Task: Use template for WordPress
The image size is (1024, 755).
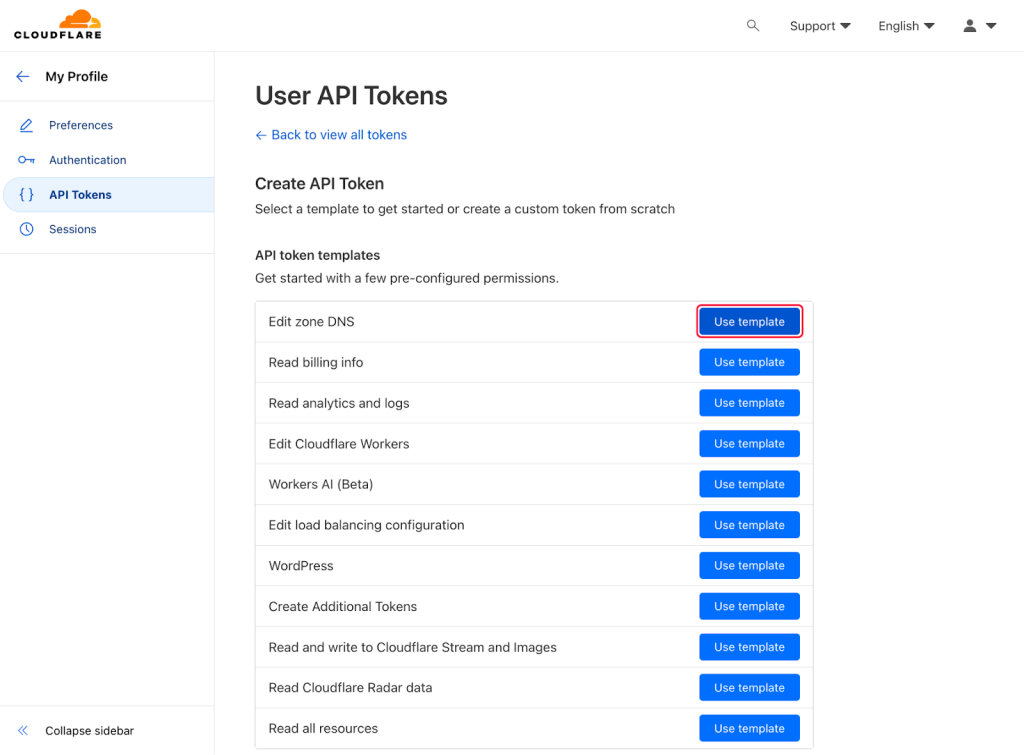Action: 749,566
